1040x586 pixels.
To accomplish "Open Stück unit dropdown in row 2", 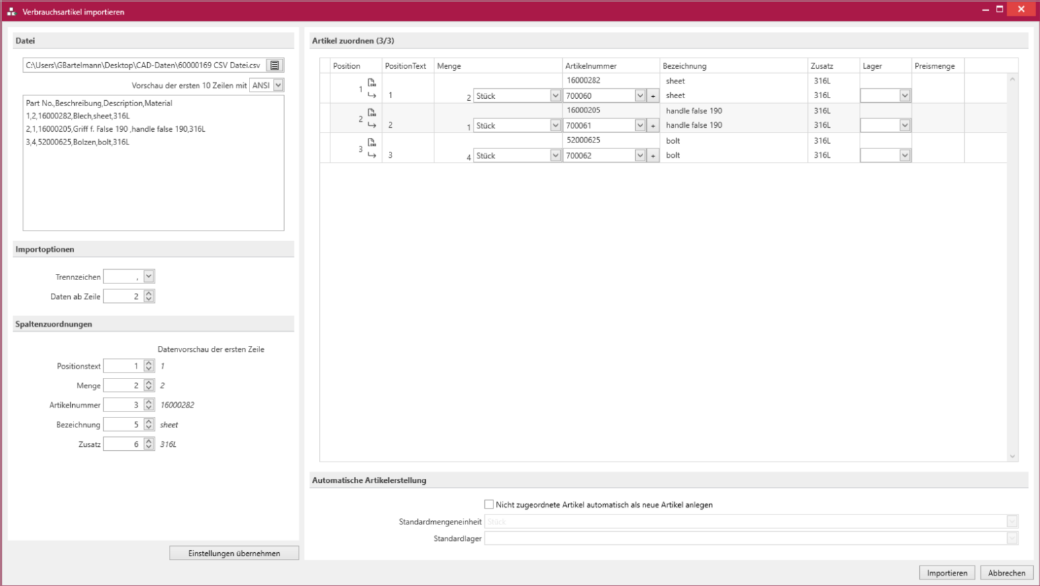I will 555,125.
